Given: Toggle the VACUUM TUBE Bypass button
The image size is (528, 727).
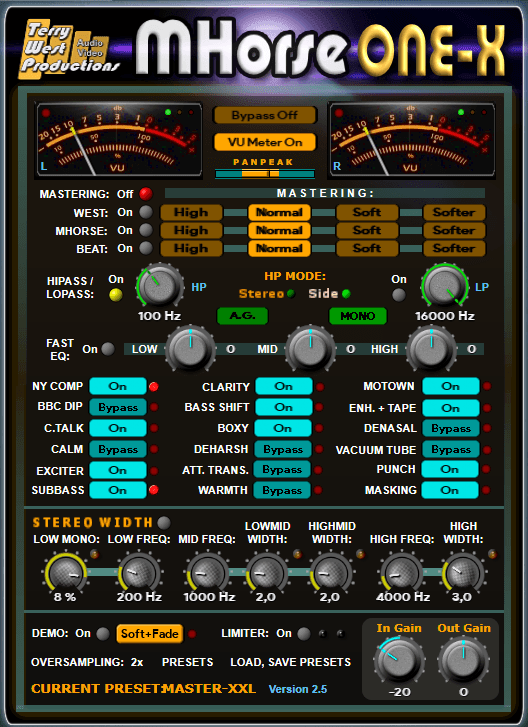Looking at the screenshot, I should [x=451, y=449].
